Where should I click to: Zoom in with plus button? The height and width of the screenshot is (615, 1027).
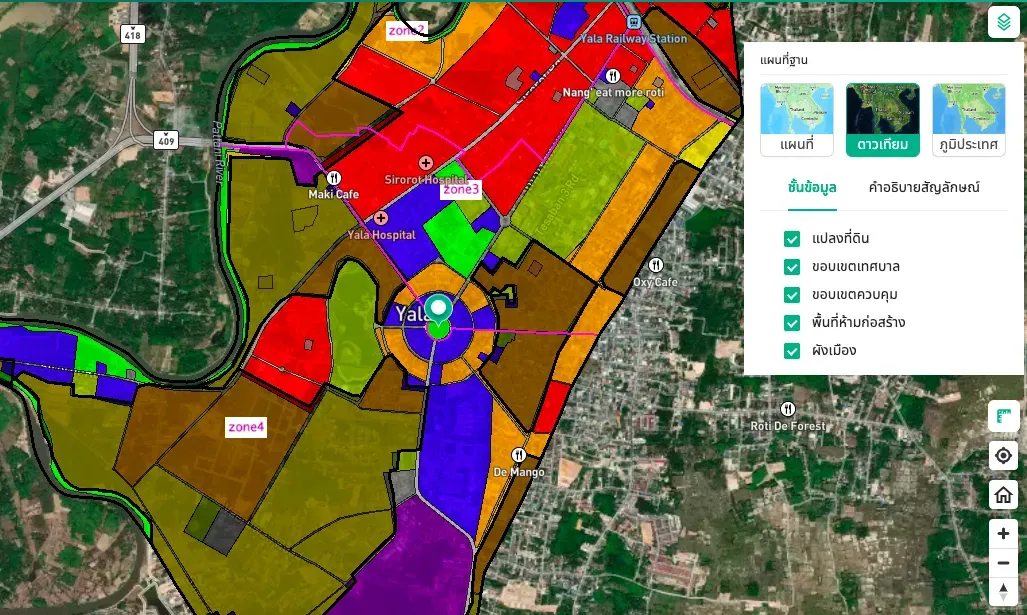pos(1003,534)
